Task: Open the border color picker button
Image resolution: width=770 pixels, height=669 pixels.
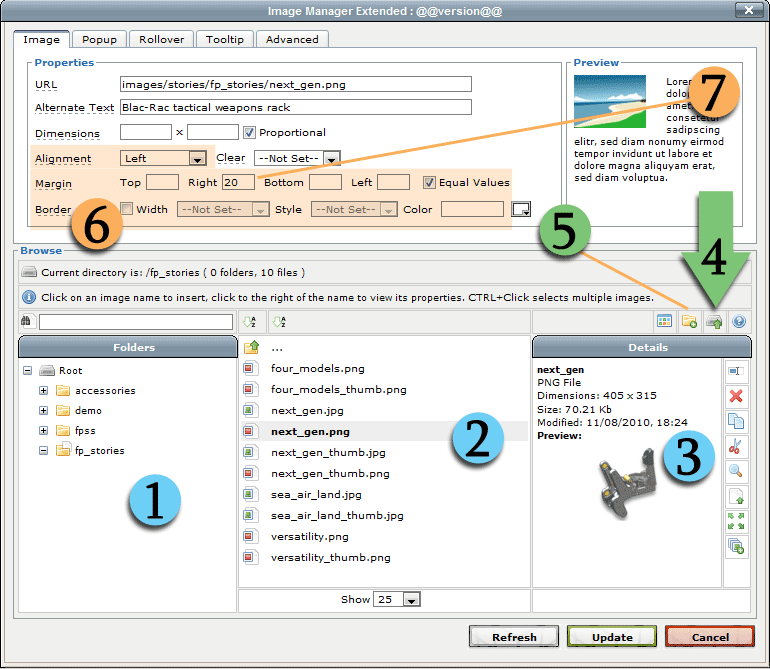Action: [x=521, y=209]
